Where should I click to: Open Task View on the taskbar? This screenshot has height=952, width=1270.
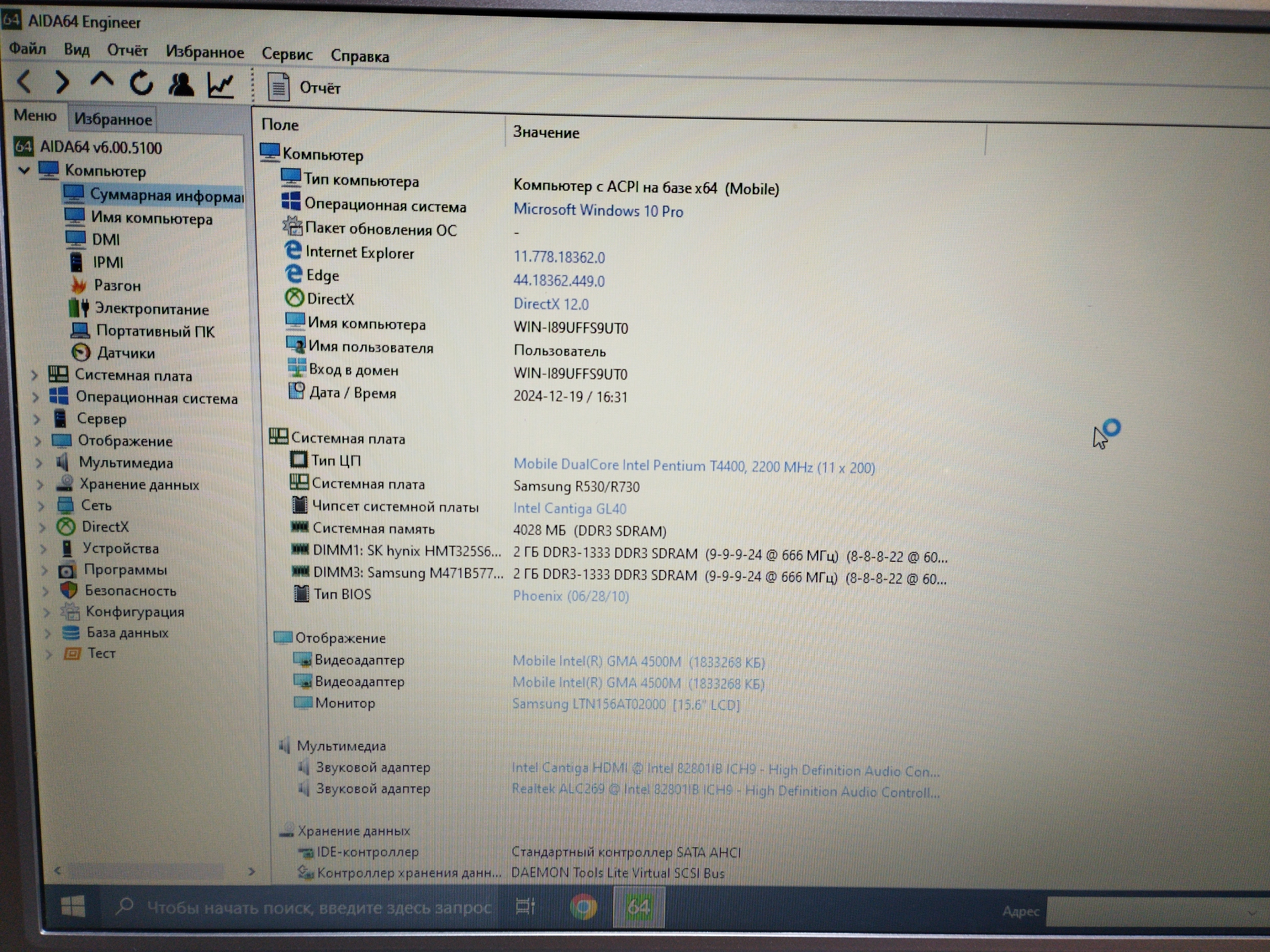click(x=525, y=906)
